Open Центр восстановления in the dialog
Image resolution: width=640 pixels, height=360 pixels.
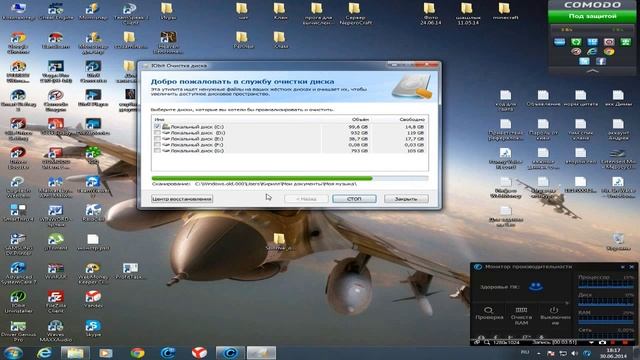point(182,199)
